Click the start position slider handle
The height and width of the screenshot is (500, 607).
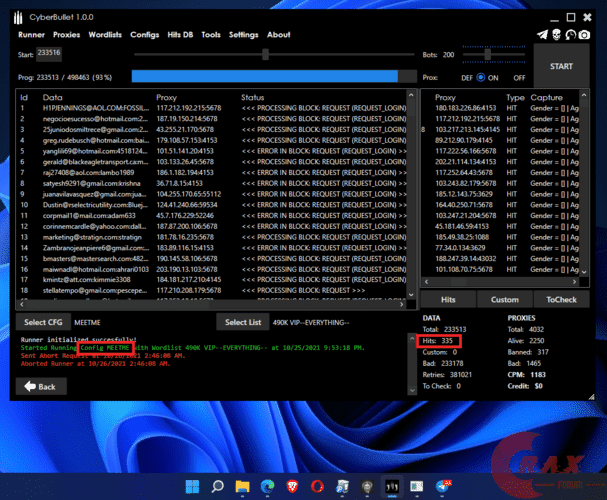click(265, 55)
